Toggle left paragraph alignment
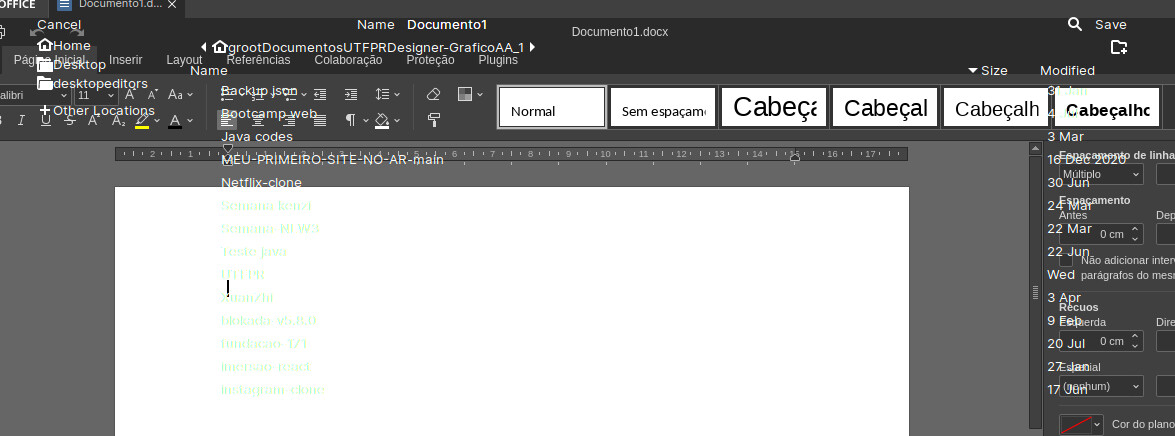The height and width of the screenshot is (436, 1175). click(226, 120)
